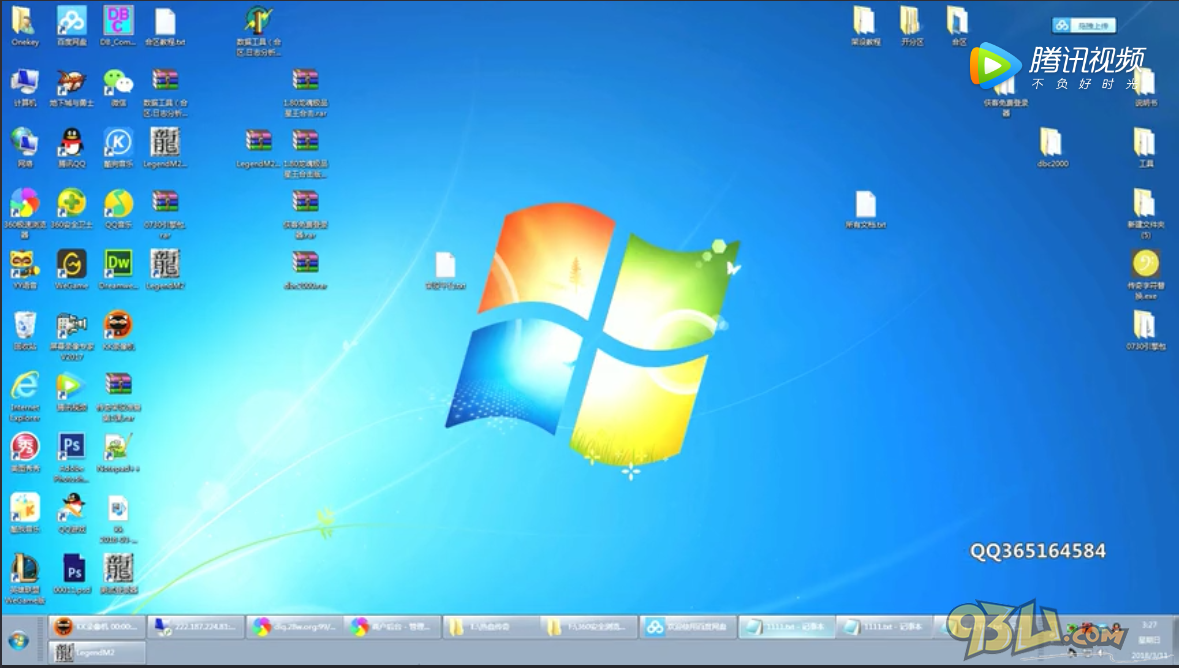The height and width of the screenshot is (668, 1179).
Task: Launch Internet Explorer from the desktop
Action: pyautogui.click(x=24, y=396)
